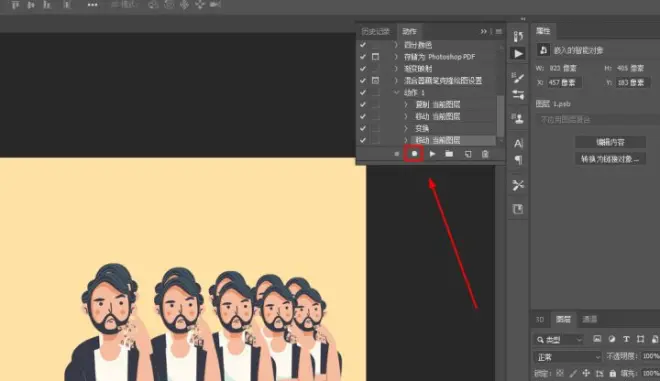Switch to the 通道 tab
660x381 pixels.
[590, 320]
